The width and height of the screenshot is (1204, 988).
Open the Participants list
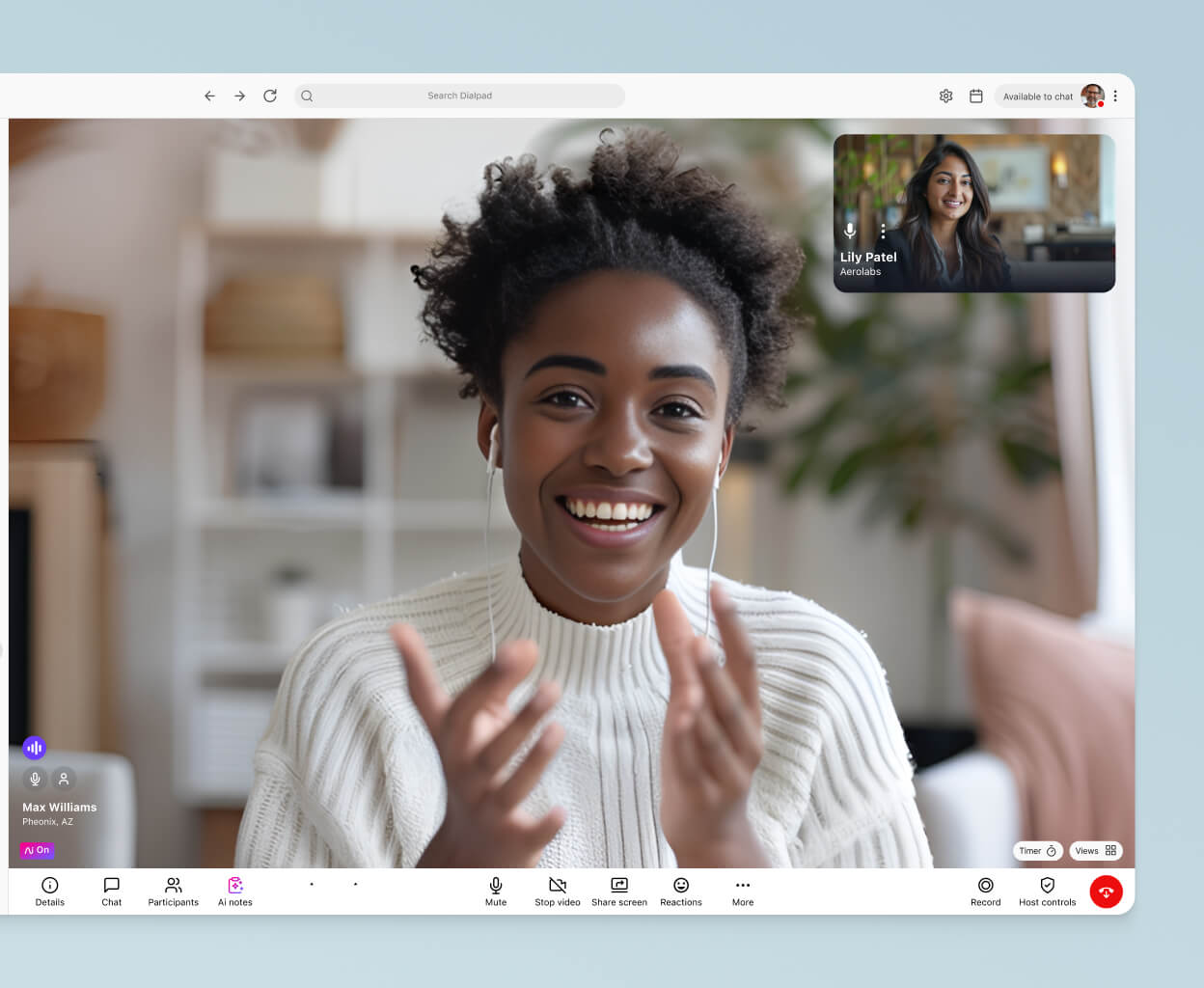(173, 891)
